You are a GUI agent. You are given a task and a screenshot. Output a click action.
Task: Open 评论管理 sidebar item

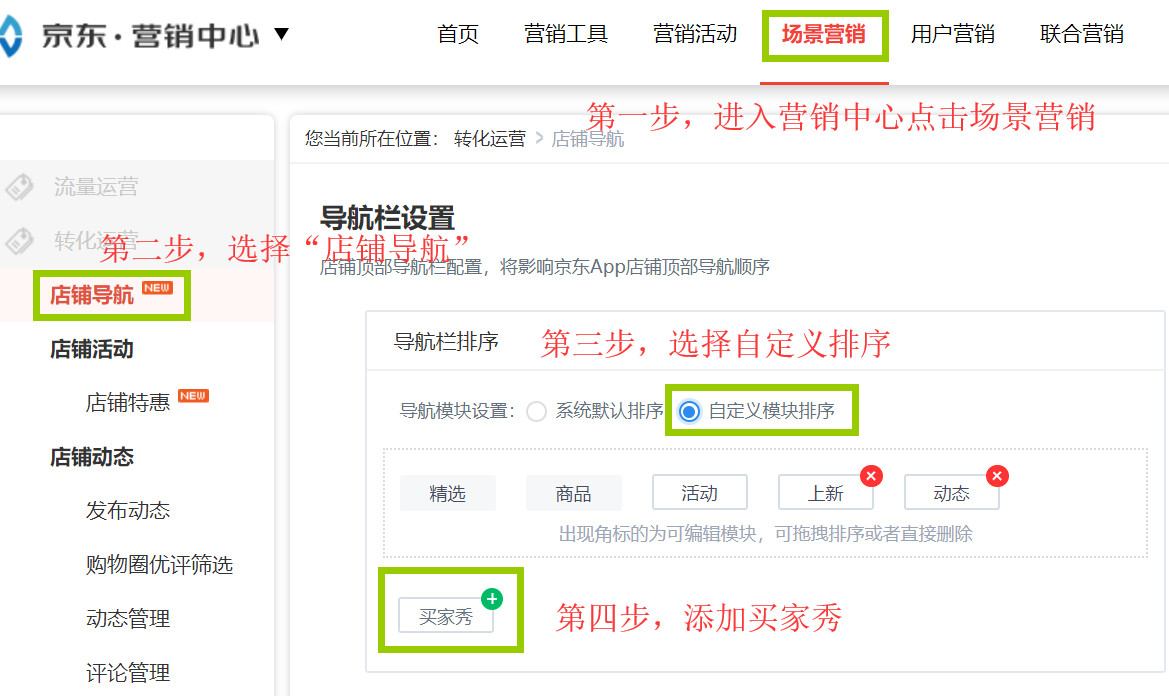[x=127, y=673]
